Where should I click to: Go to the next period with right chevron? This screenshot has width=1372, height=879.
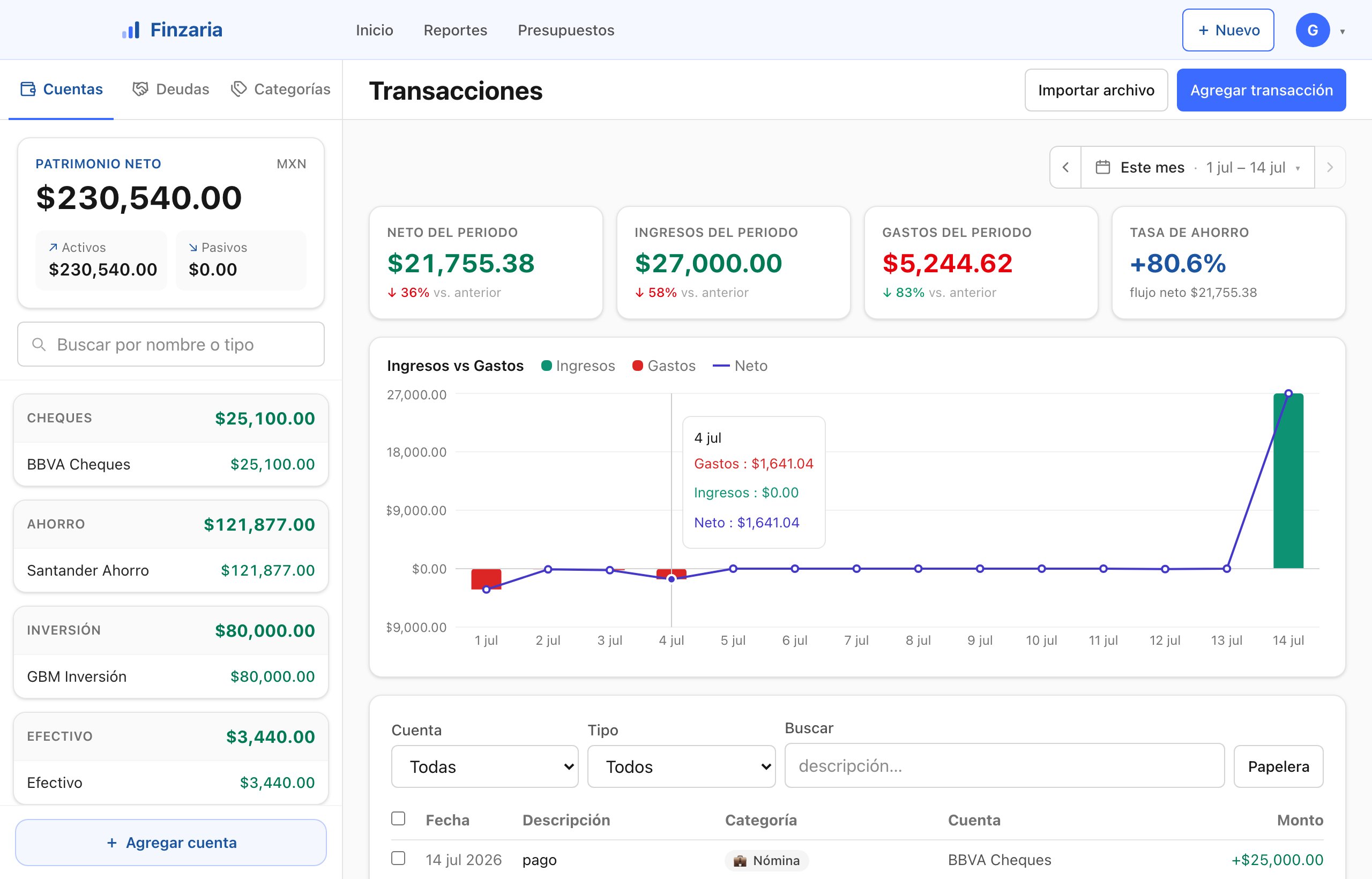coord(1330,167)
